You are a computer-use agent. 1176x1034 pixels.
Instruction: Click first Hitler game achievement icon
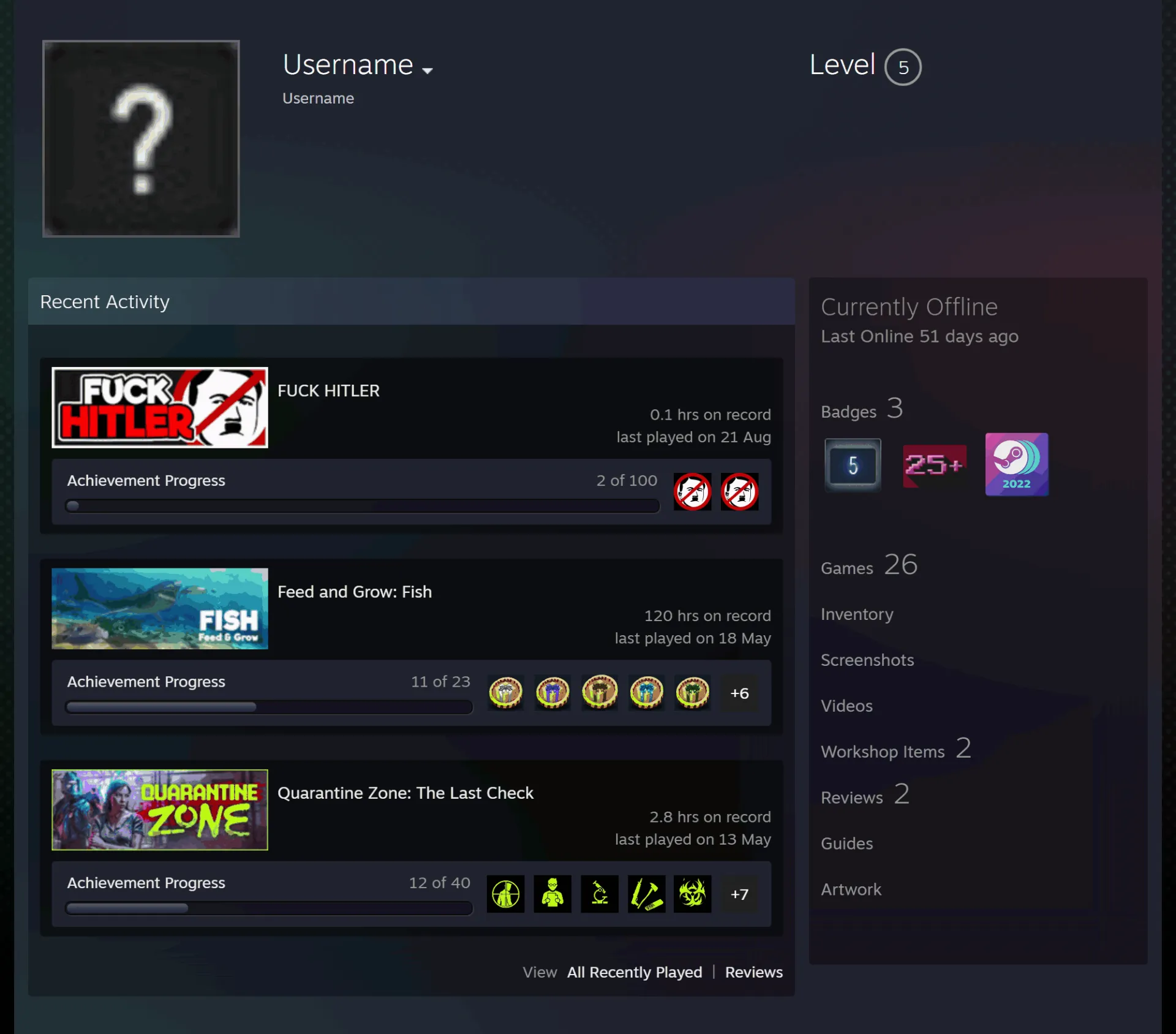(692, 491)
